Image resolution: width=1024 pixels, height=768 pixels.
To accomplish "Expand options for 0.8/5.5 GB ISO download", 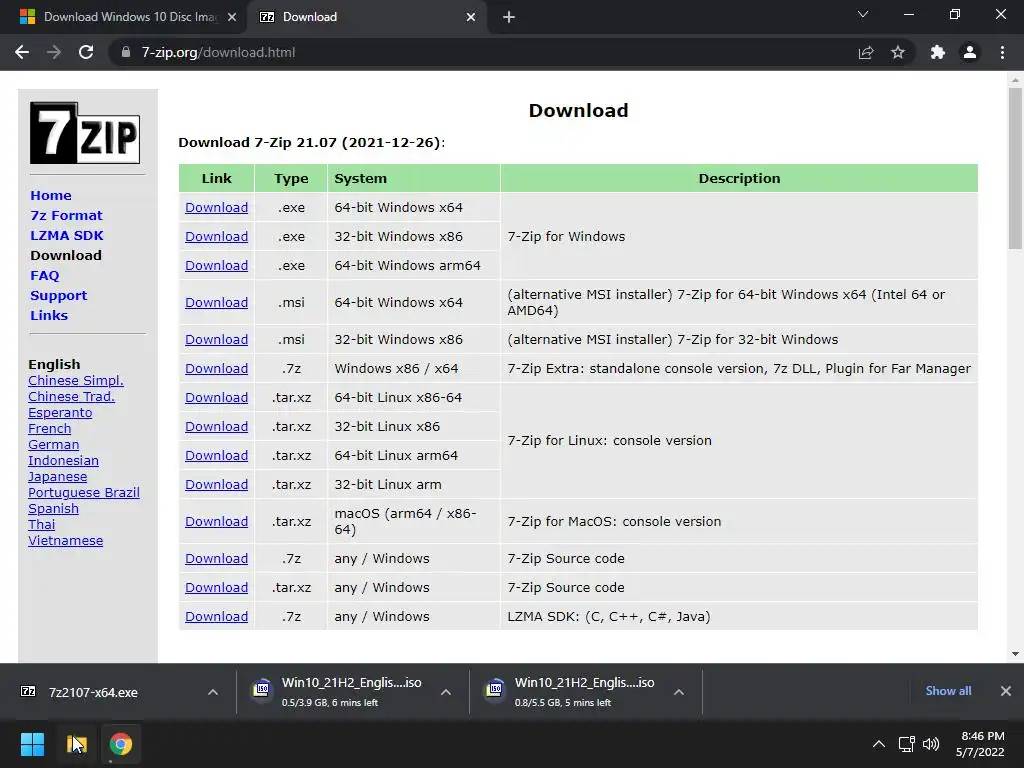I will [679, 692].
